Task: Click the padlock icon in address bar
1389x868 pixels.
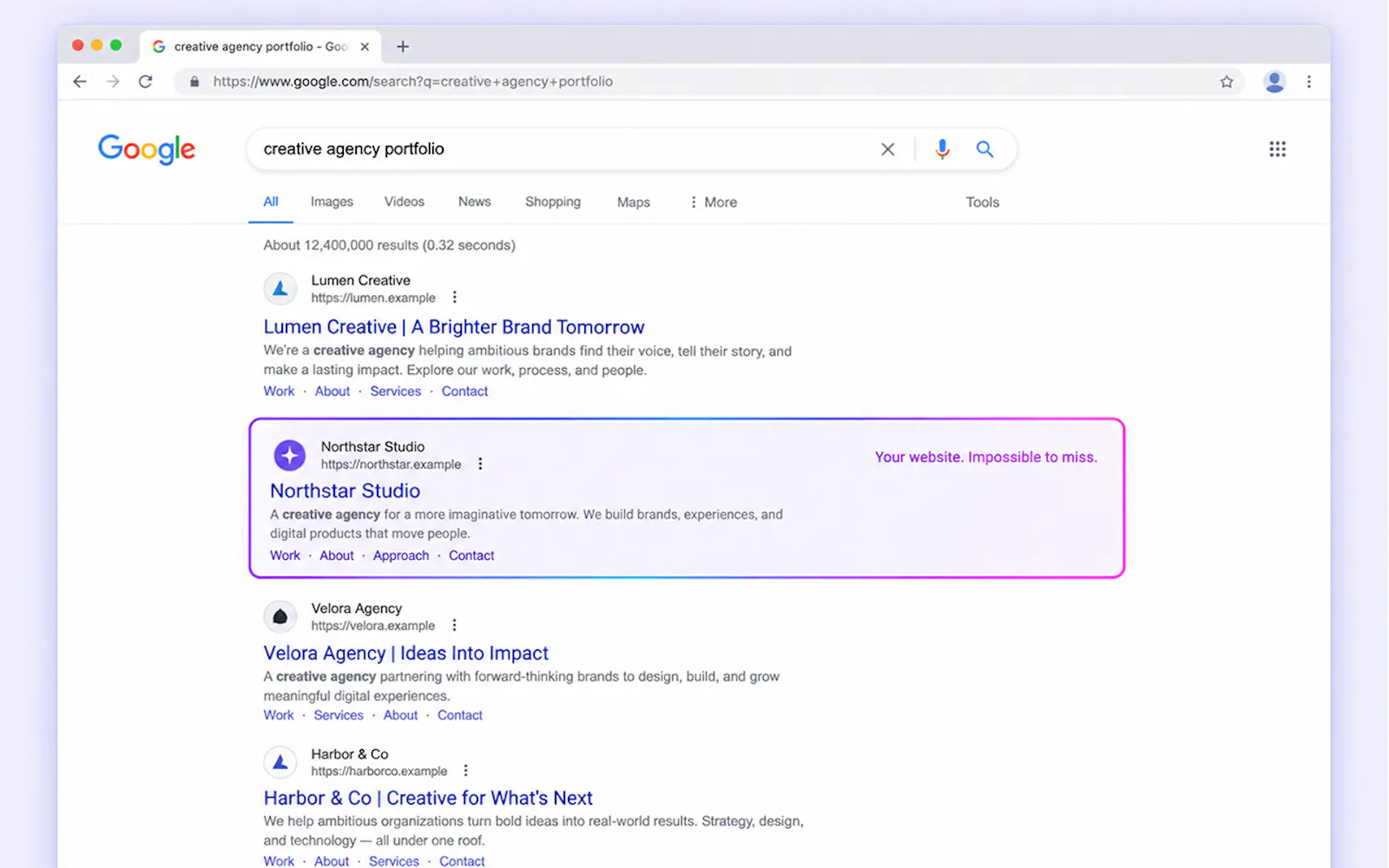Action: pyautogui.click(x=194, y=82)
